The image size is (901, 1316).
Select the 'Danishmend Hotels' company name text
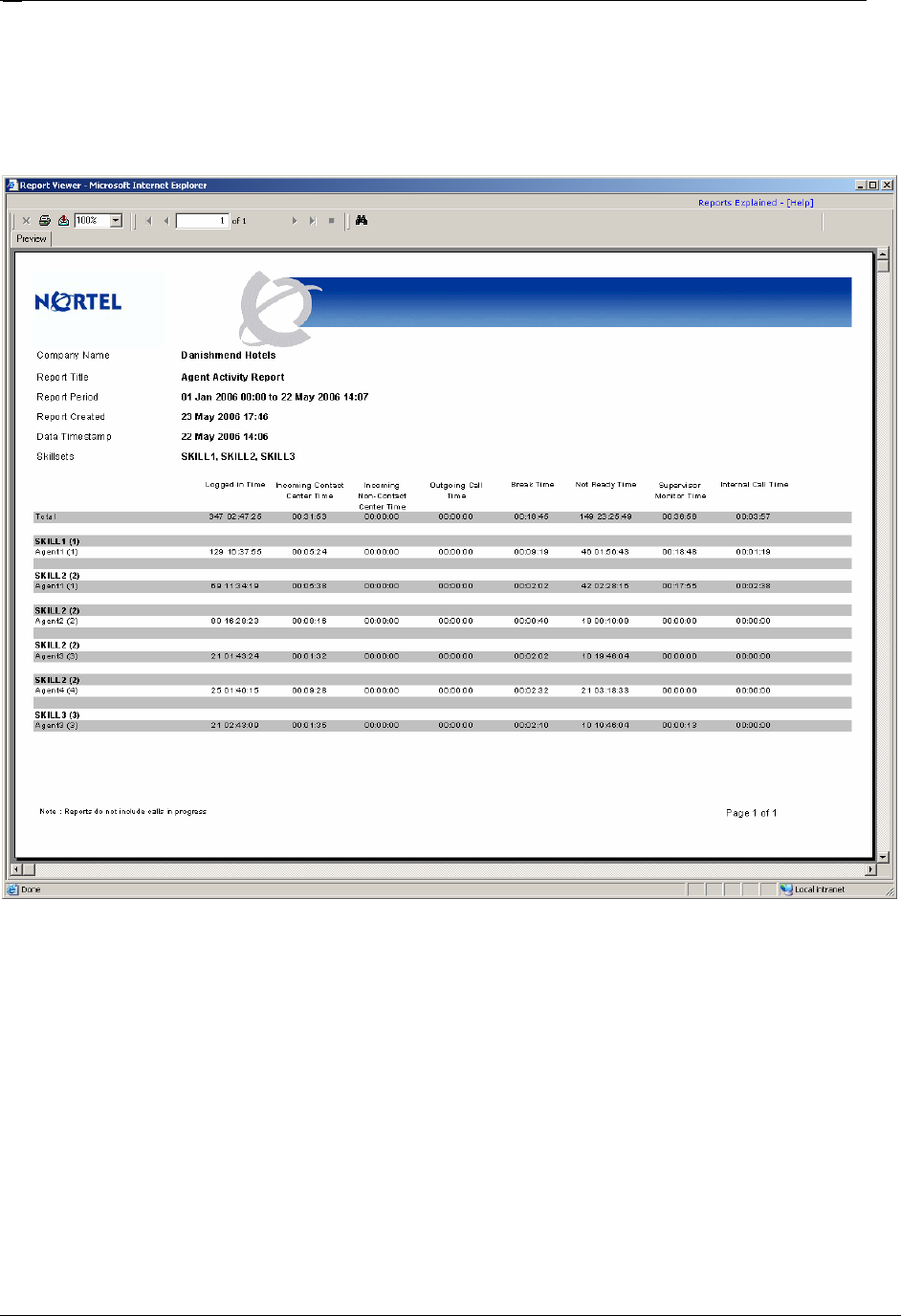pos(229,356)
